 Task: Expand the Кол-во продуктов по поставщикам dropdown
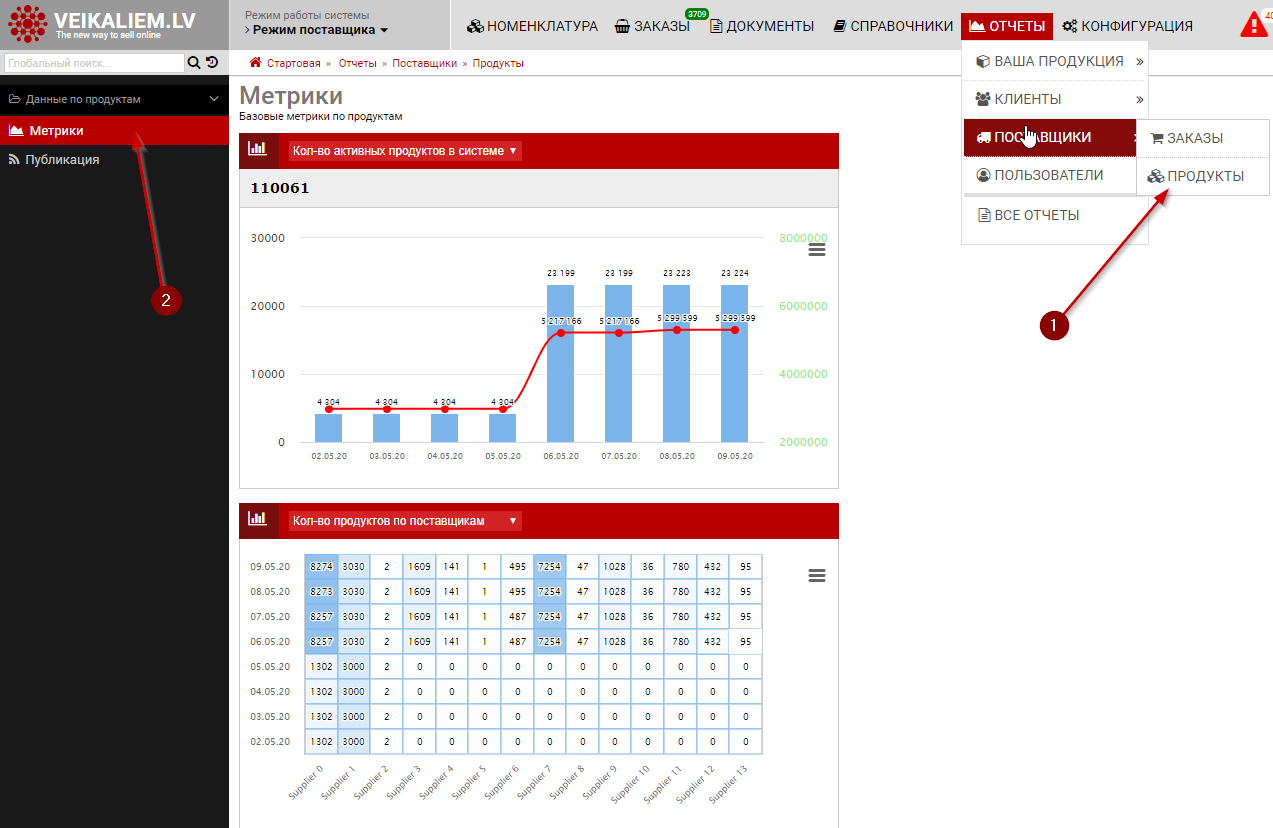[x=404, y=521]
